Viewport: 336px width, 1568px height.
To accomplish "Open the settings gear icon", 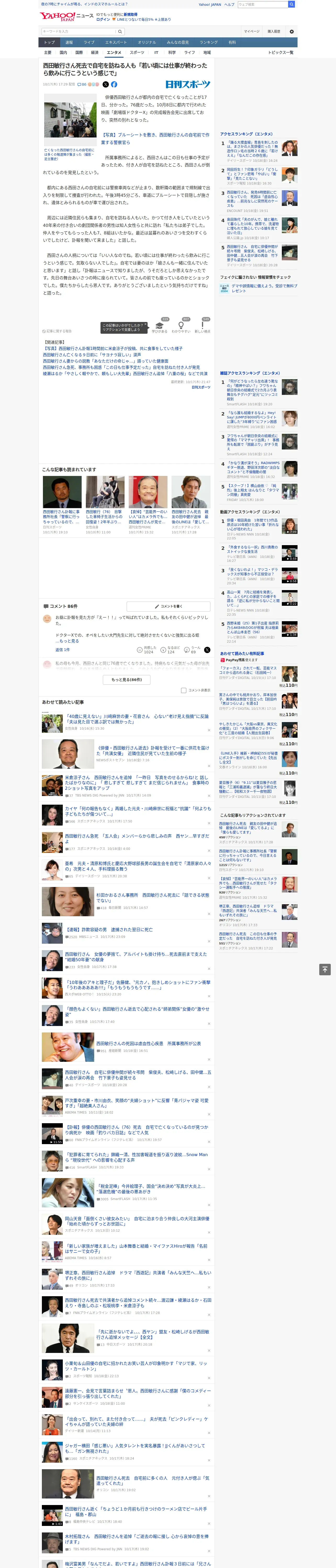I will pyautogui.click(x=292, y=32).
